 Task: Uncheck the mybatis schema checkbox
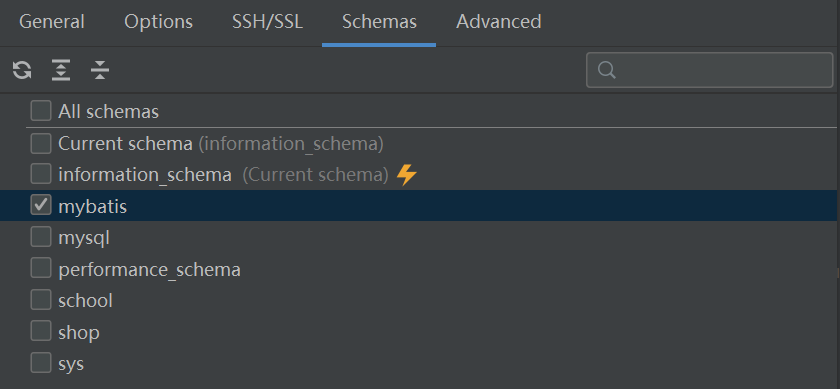[x=41, y=205]
